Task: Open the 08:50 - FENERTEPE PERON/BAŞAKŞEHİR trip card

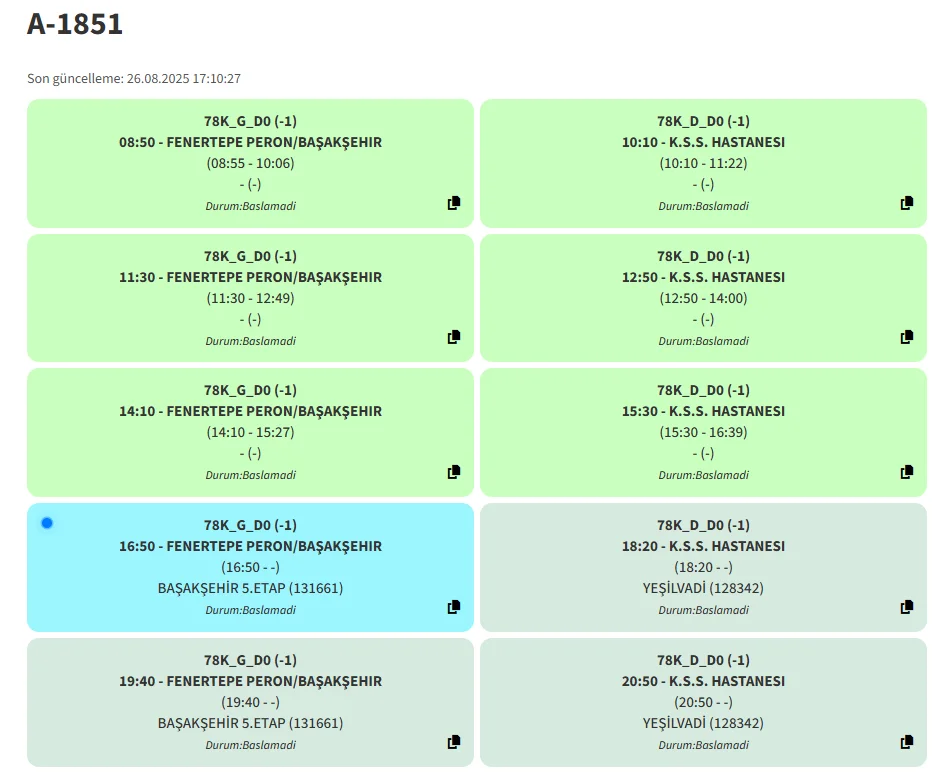Action: pyautogui.click(x=250, y=142)
